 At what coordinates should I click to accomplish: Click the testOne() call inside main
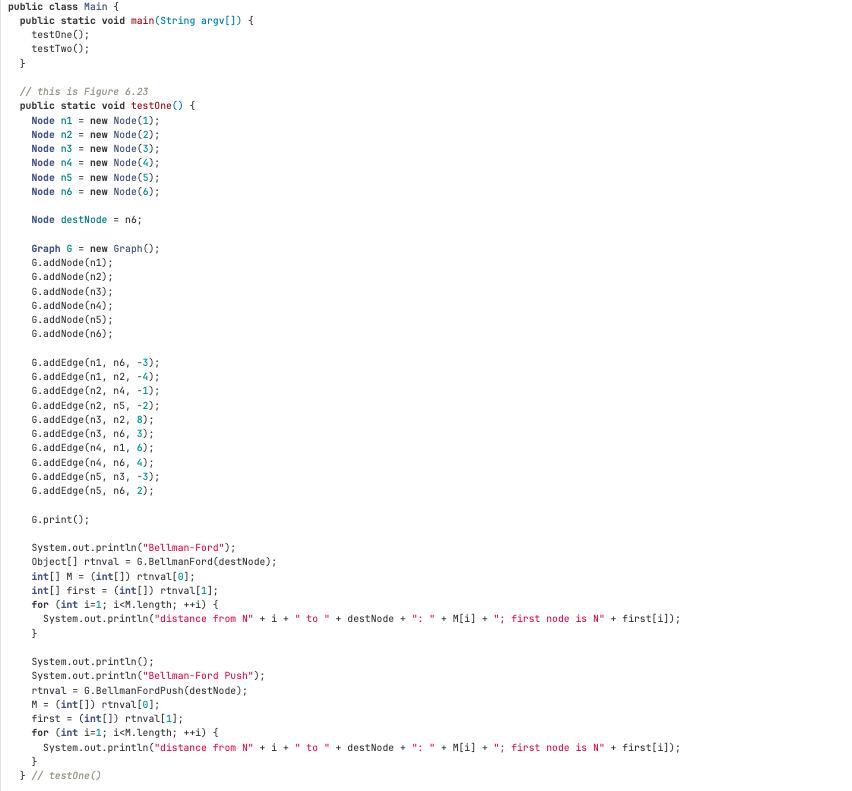click(57, 34)
